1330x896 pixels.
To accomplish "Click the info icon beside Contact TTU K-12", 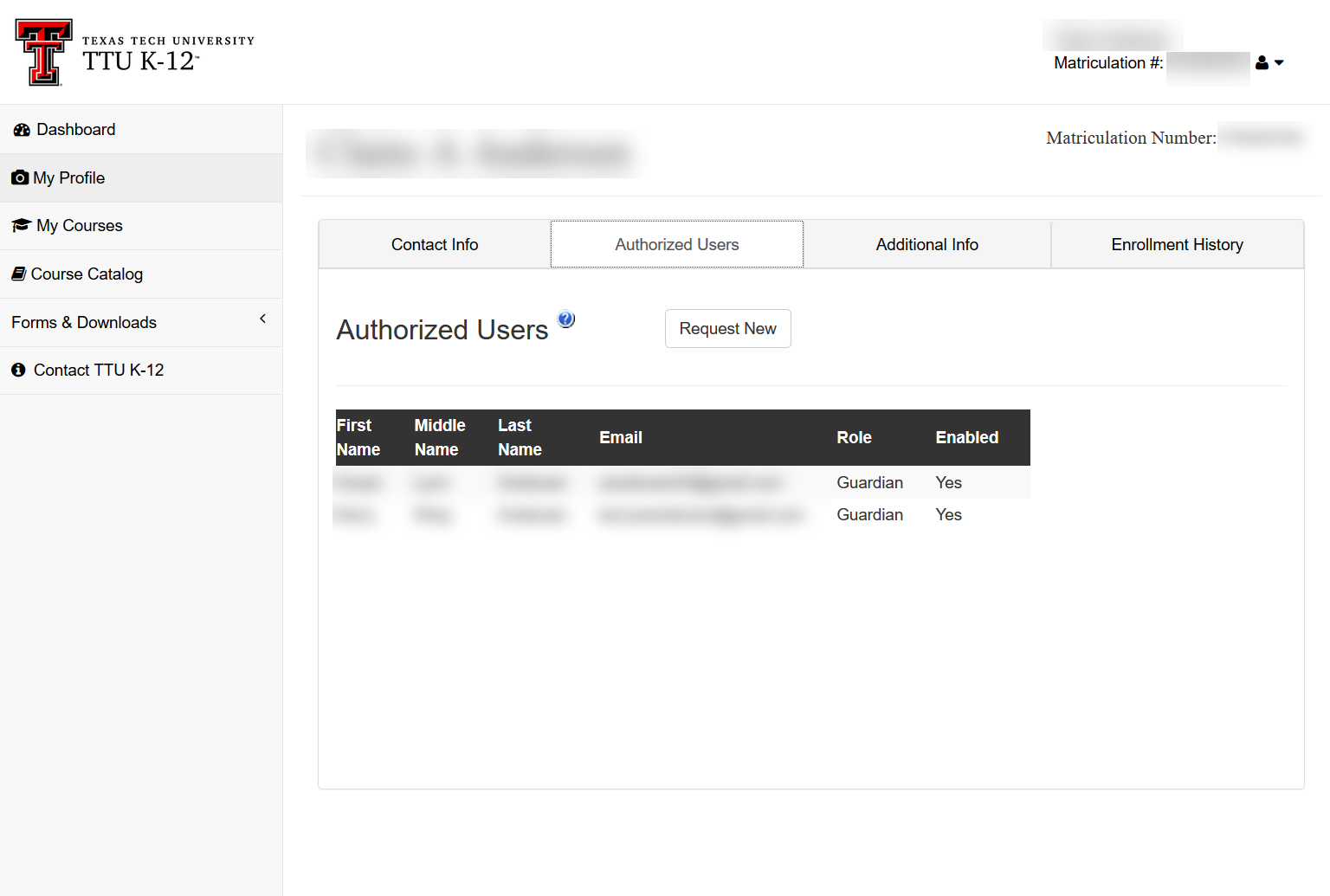I will (x=18, y=371).
